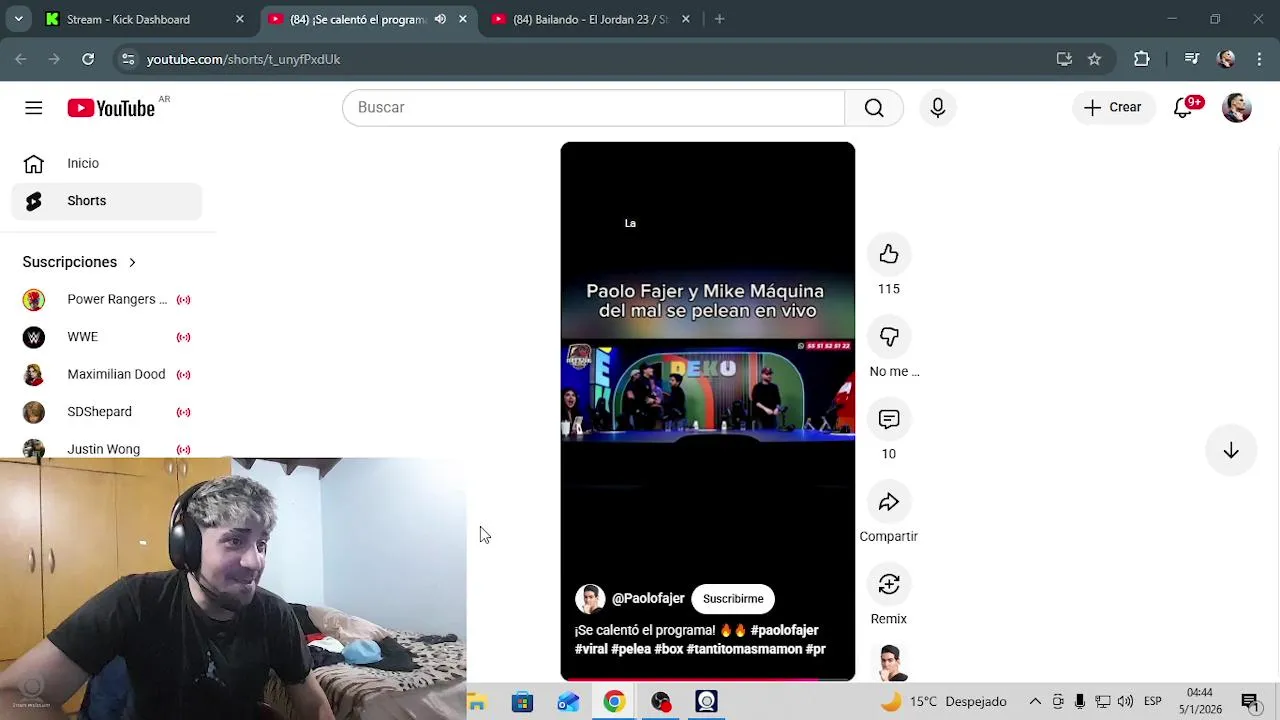
Task: Open Chrome three-dot menu
Action: 1259,59
